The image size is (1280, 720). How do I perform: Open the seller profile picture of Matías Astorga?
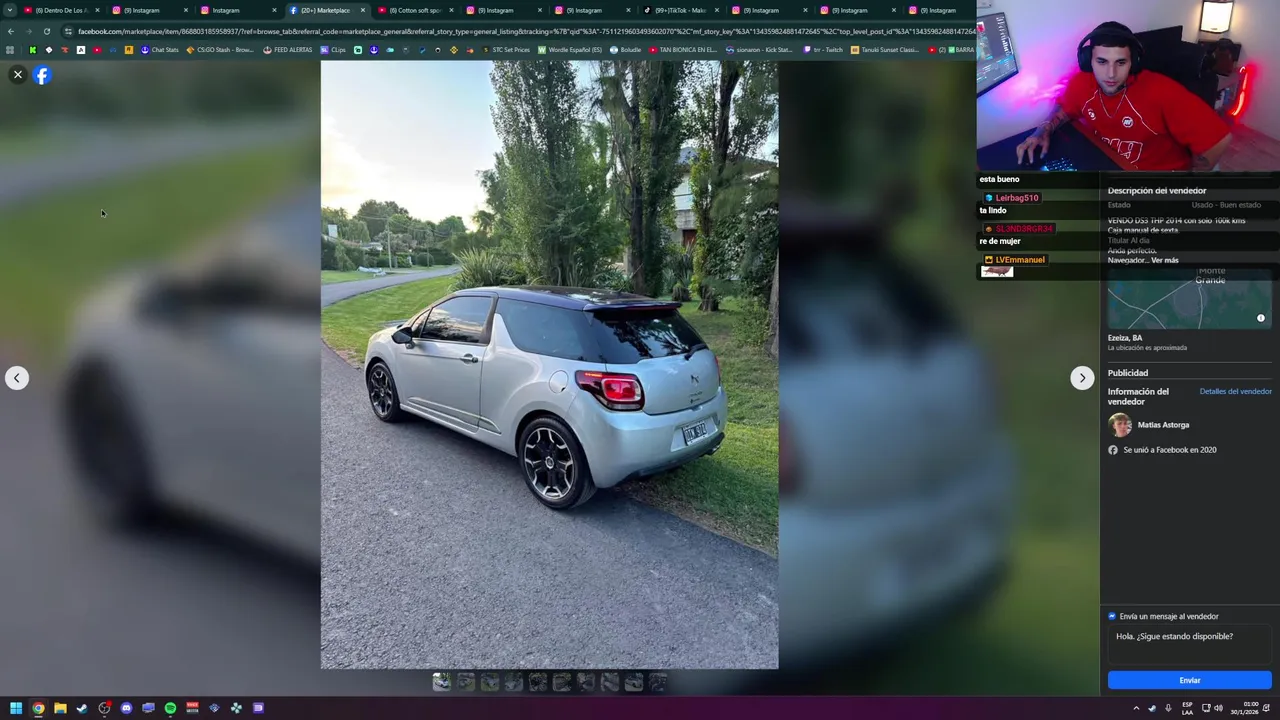tap(1120, 425)
